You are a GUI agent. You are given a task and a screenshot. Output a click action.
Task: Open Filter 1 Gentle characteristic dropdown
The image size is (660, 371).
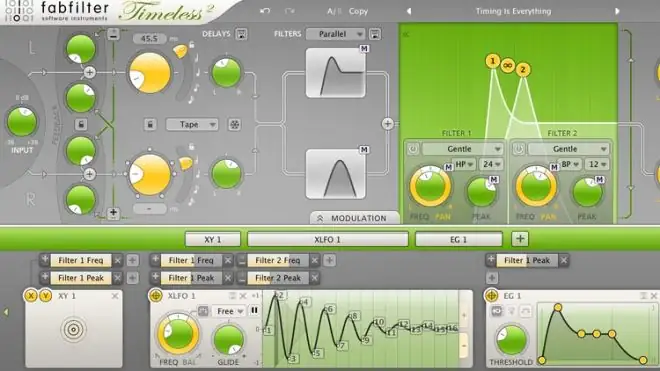point(463,149)
